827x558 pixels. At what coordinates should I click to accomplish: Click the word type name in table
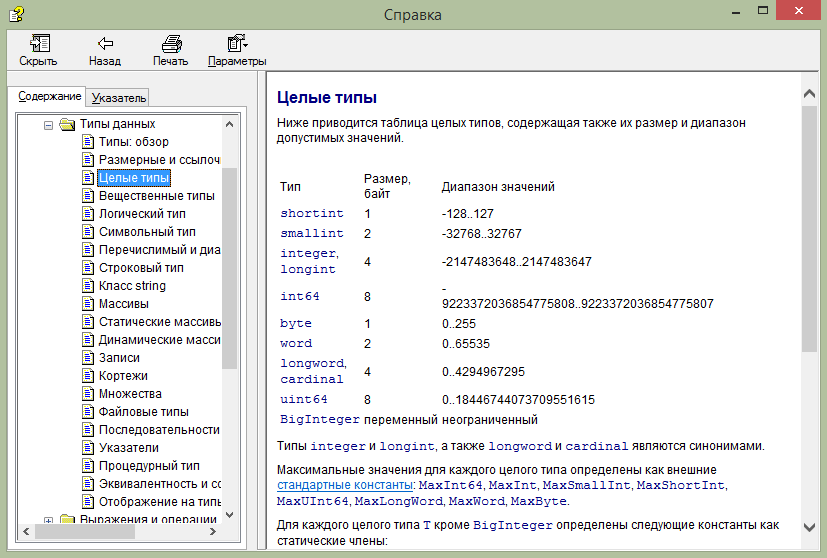[x=296, y=343]
